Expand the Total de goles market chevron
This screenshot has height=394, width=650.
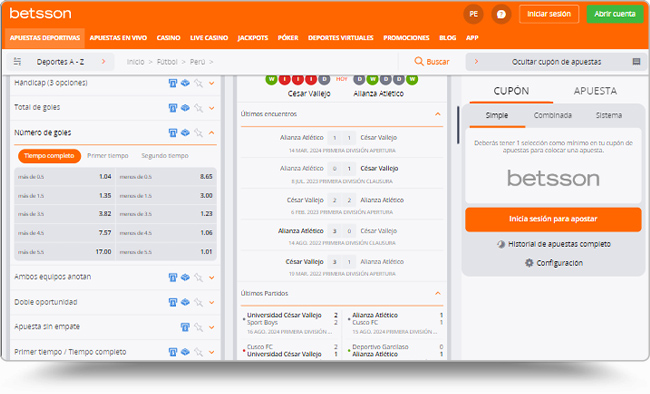211,108
